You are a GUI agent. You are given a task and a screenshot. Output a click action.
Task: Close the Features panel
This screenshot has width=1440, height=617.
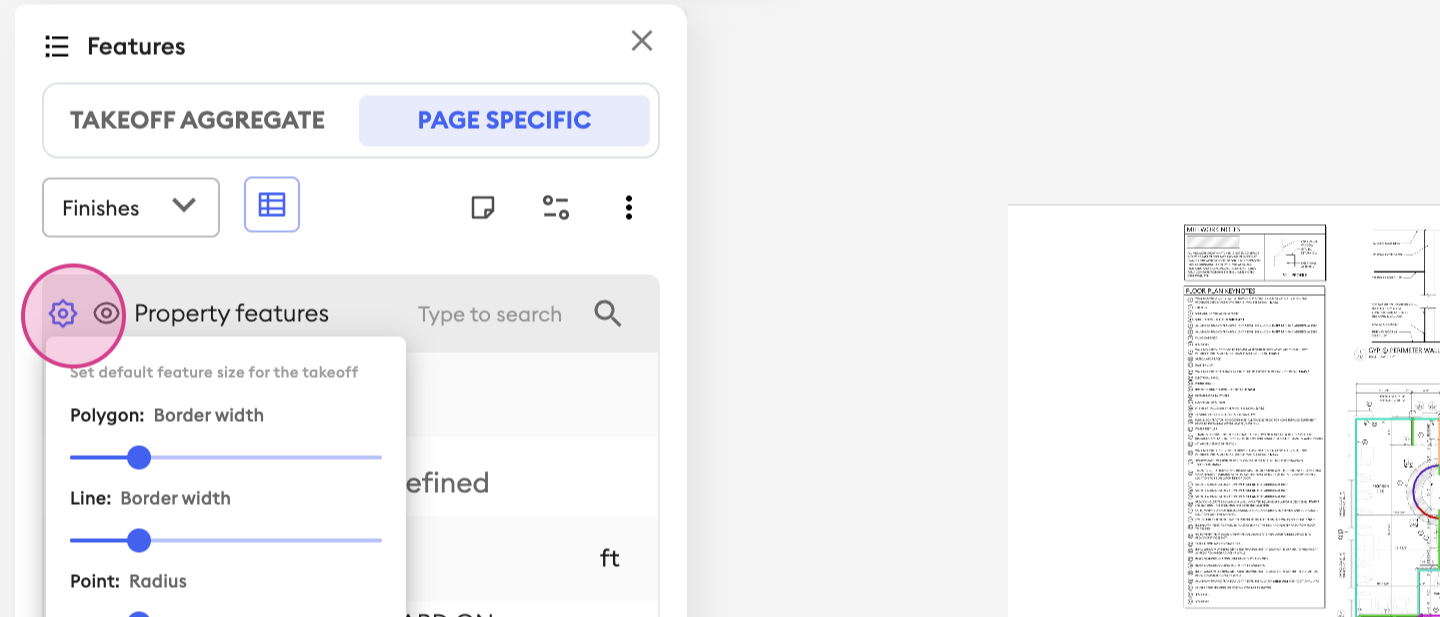[642, 41]
